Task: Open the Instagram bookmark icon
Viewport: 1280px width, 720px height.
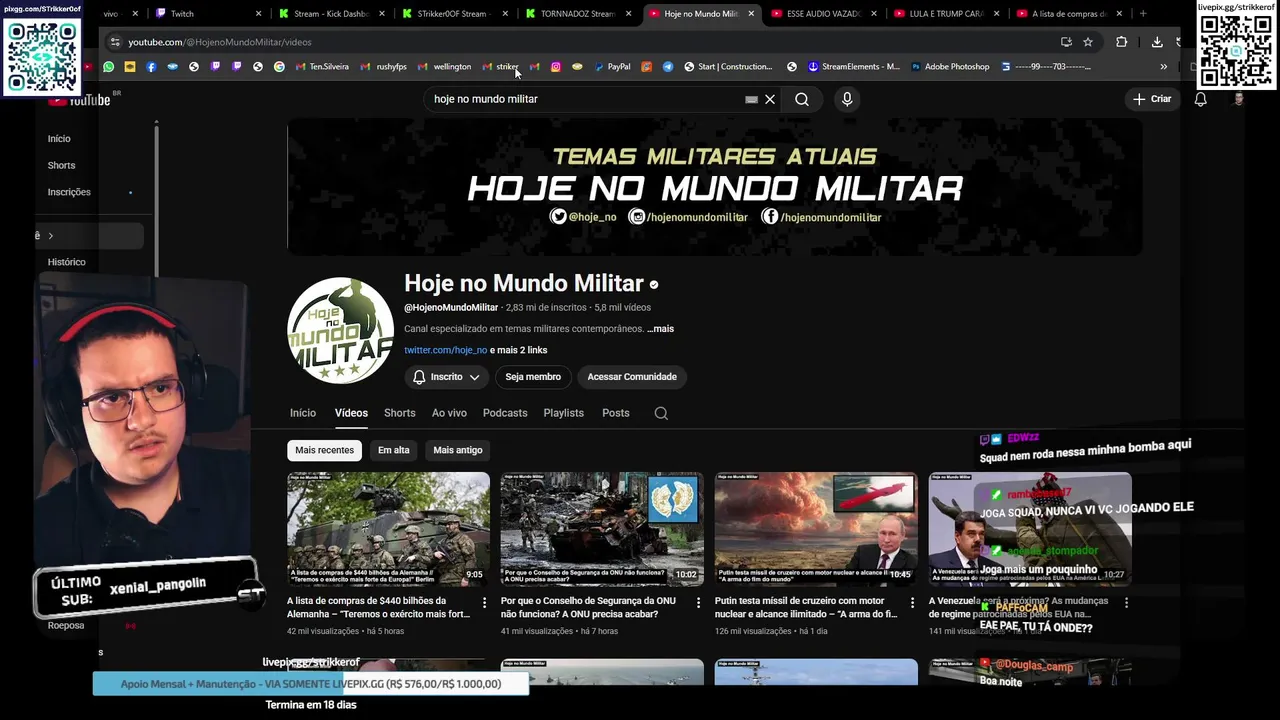Action: pyautogui.click(x=556, y=67)
